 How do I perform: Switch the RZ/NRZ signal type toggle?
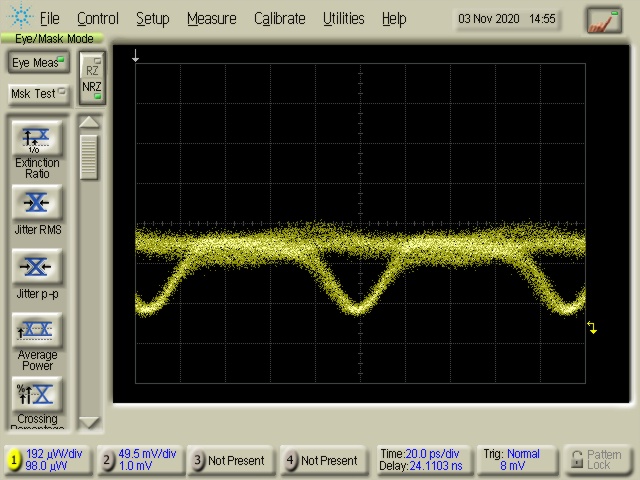pos(91,78)
